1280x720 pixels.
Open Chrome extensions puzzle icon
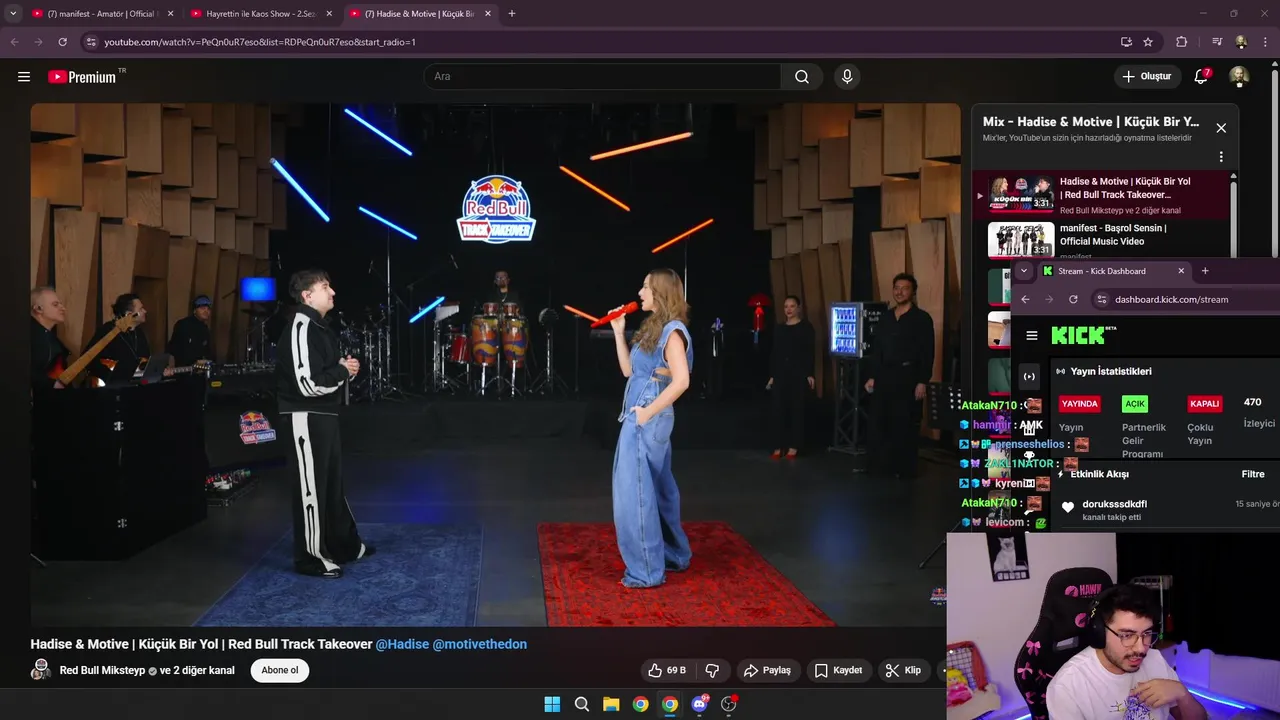1182,42
